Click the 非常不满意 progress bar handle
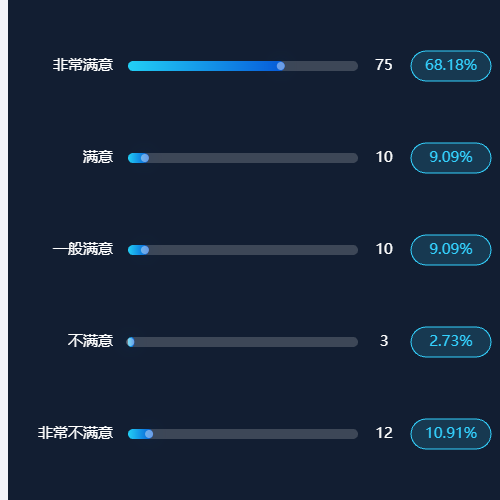The width and height of the screenshot is (500, 500). pyautogui.click(x=149, y=434)
